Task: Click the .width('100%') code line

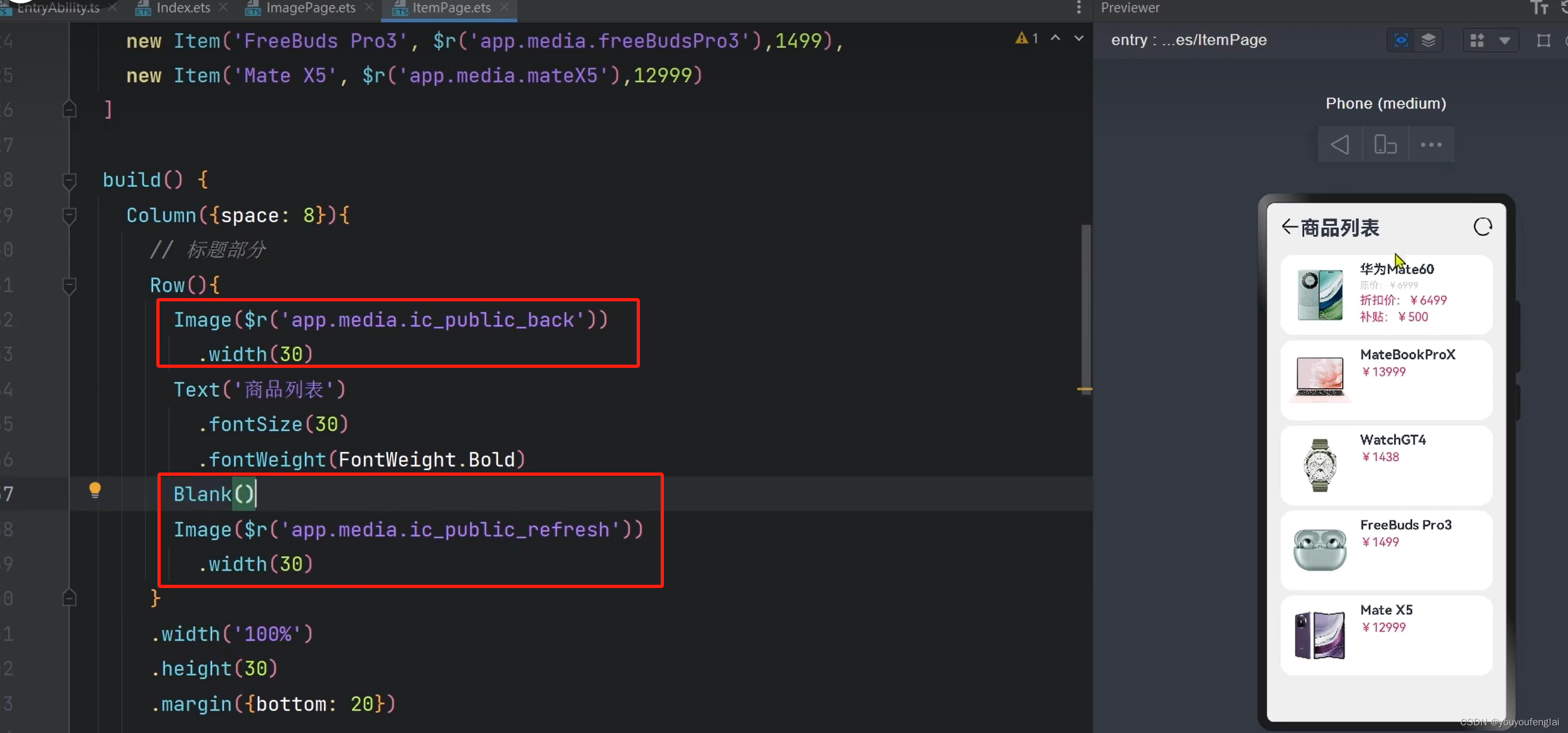Action: pos(232,634)
